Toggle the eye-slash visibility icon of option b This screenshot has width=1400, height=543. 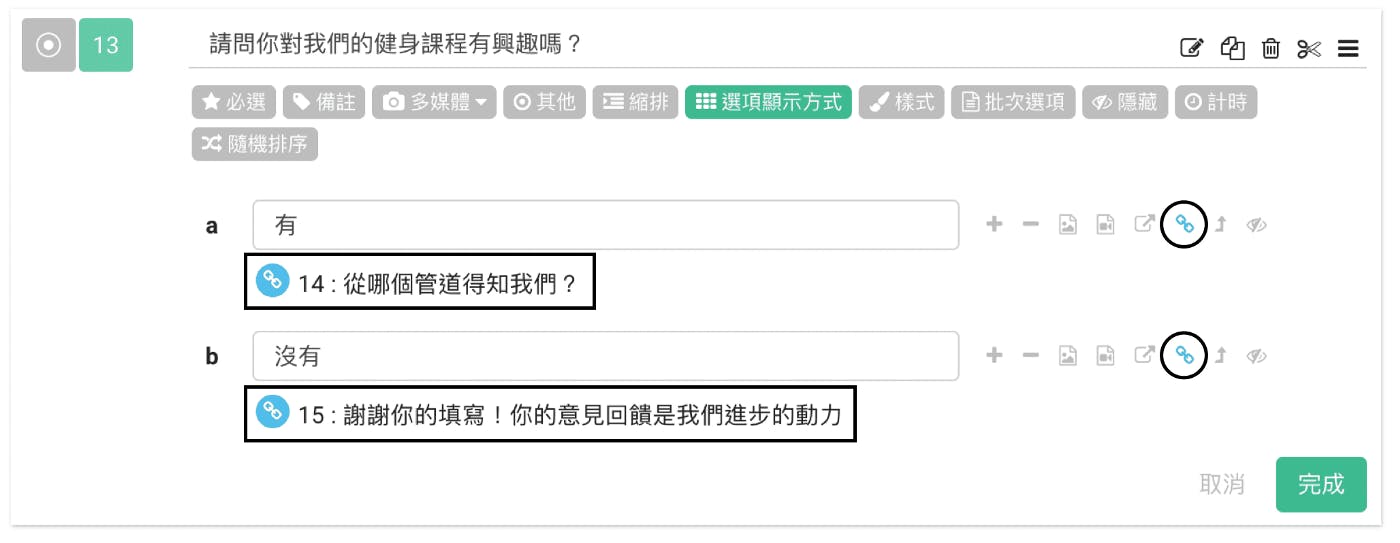tap(1257, 355)
